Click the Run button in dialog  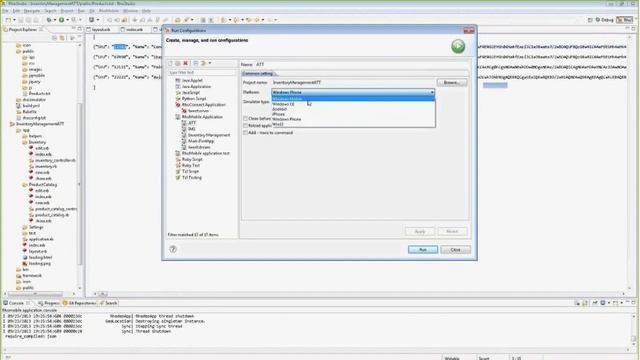[423, 249]
